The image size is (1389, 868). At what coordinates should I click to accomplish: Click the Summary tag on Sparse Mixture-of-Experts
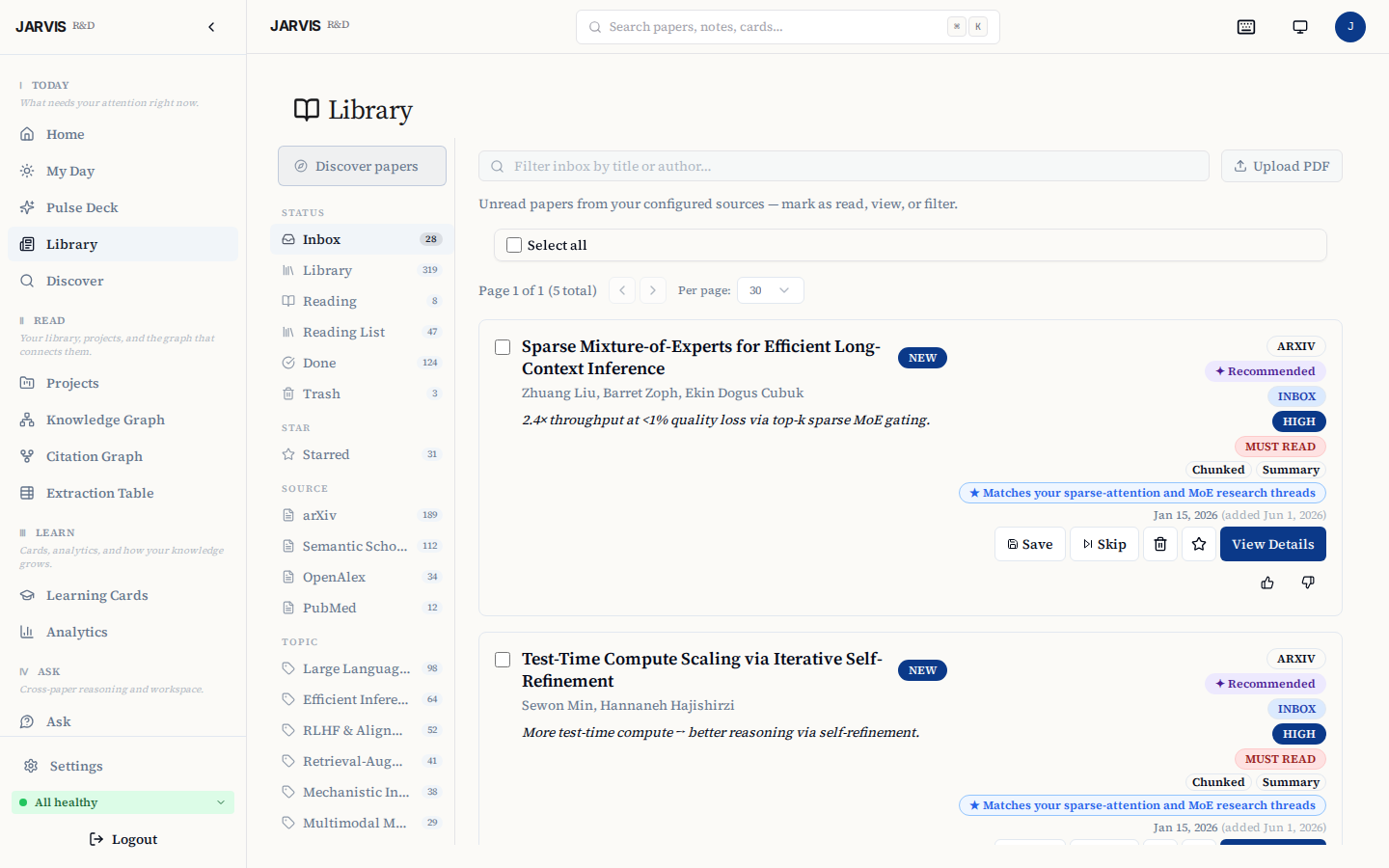click(1291, 470)
